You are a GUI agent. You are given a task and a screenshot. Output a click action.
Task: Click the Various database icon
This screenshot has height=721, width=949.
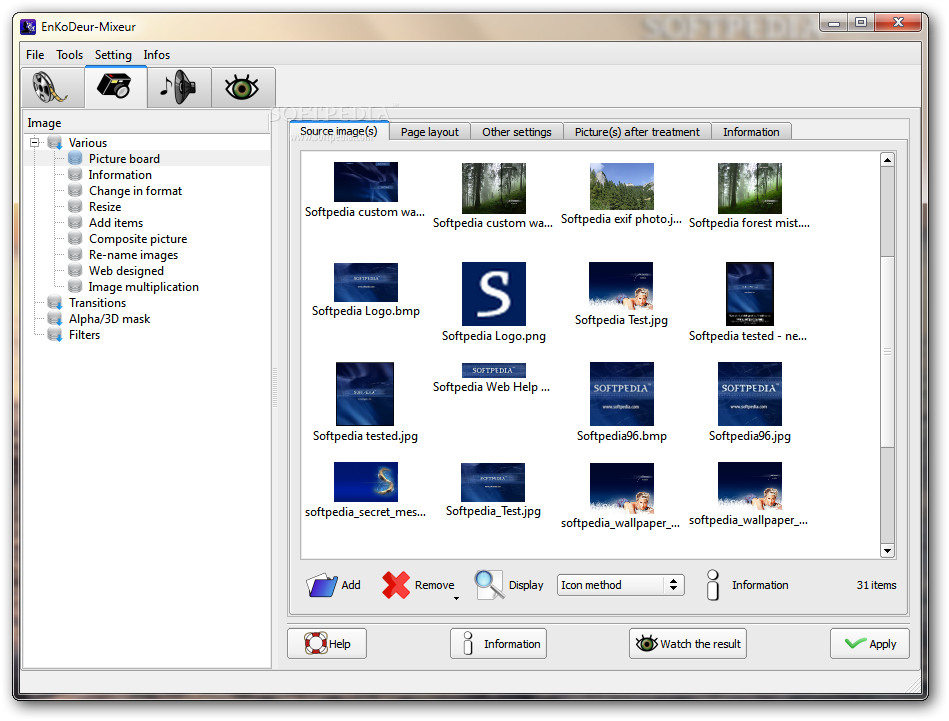(x=55, y=143)
